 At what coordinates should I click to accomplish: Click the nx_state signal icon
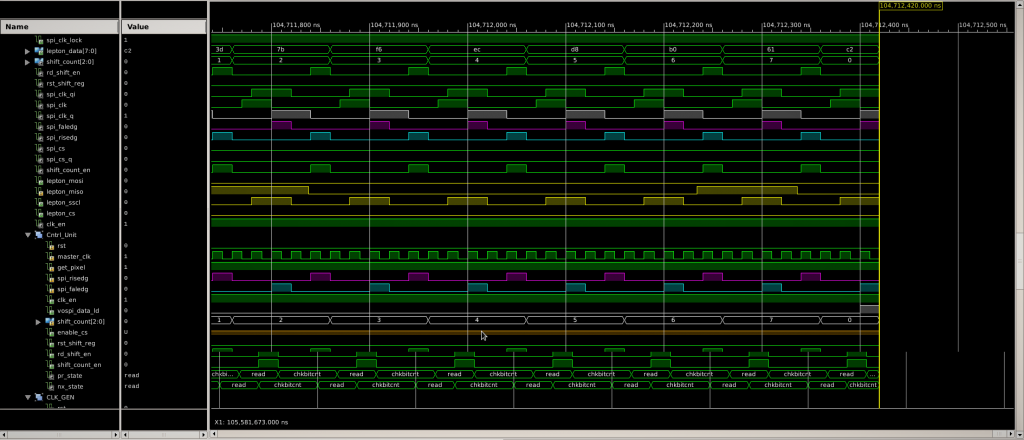tap(50, 386)
